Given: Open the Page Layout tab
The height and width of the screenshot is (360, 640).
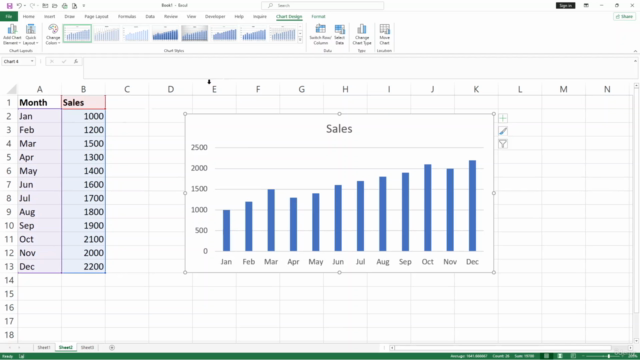Looking at the screenshot, I should pyautogui.click(x=96, y=16).
